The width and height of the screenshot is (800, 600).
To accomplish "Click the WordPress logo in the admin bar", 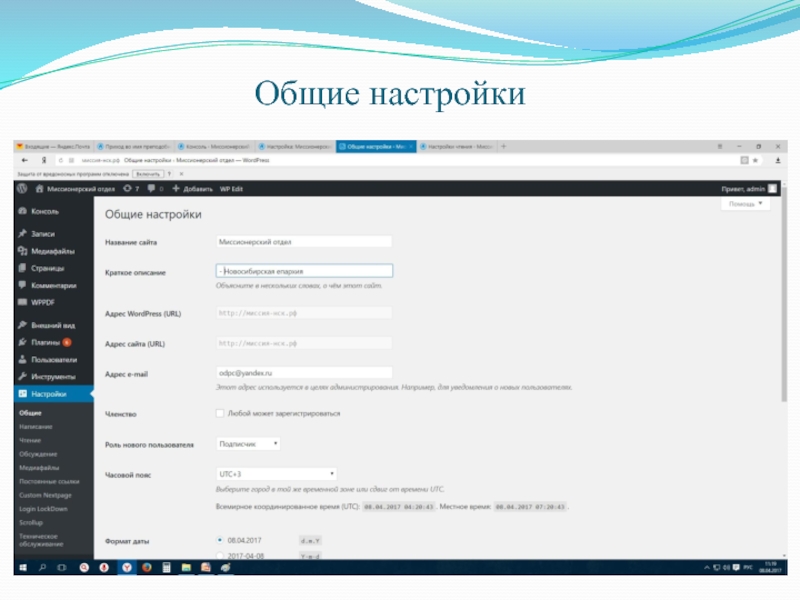I will (21, 188).
